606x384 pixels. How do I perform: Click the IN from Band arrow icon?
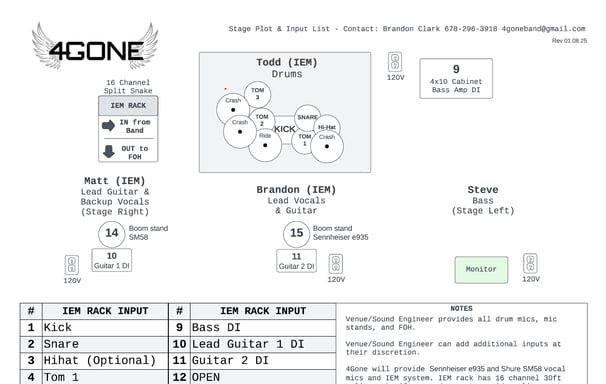[x=108, y=126]
